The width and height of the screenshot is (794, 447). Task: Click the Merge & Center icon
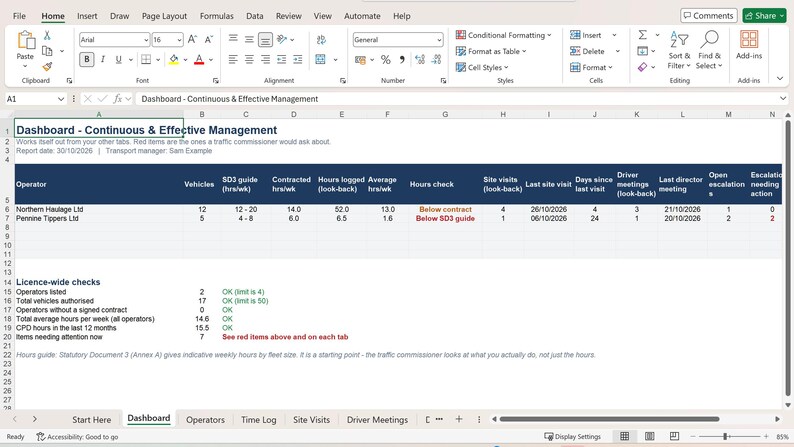[x=321, y=60]
